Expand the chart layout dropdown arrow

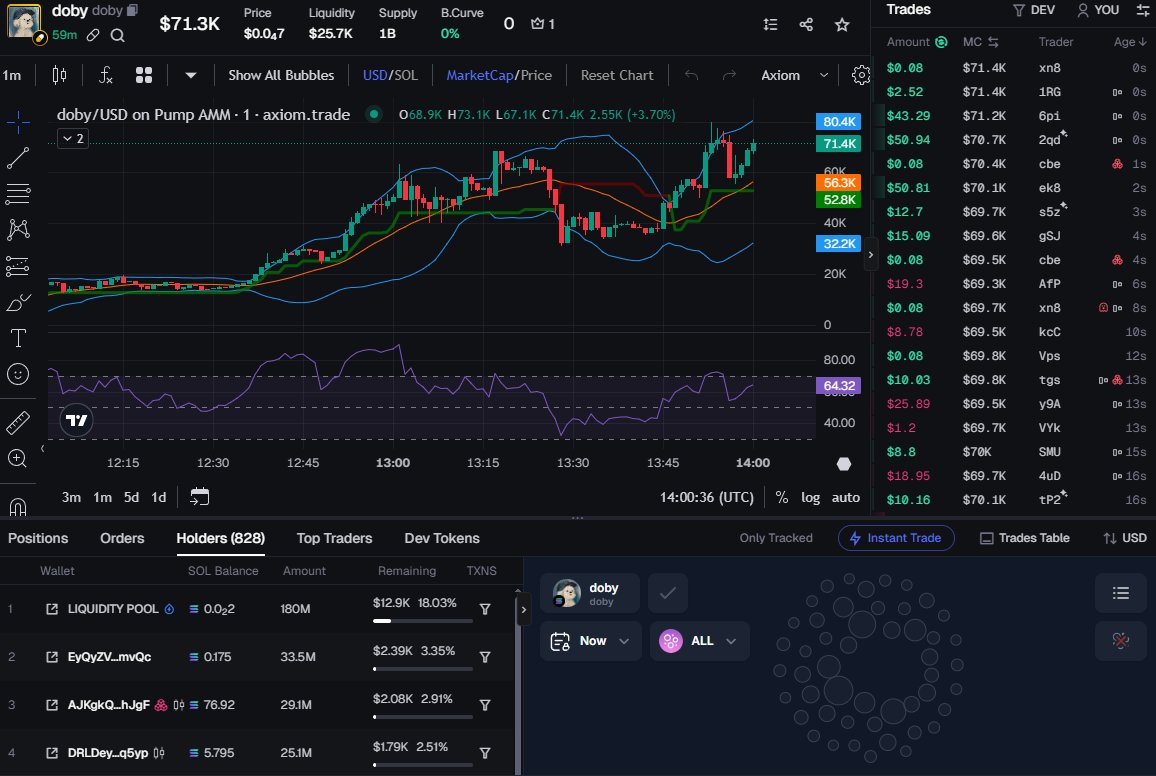(190, 75)
